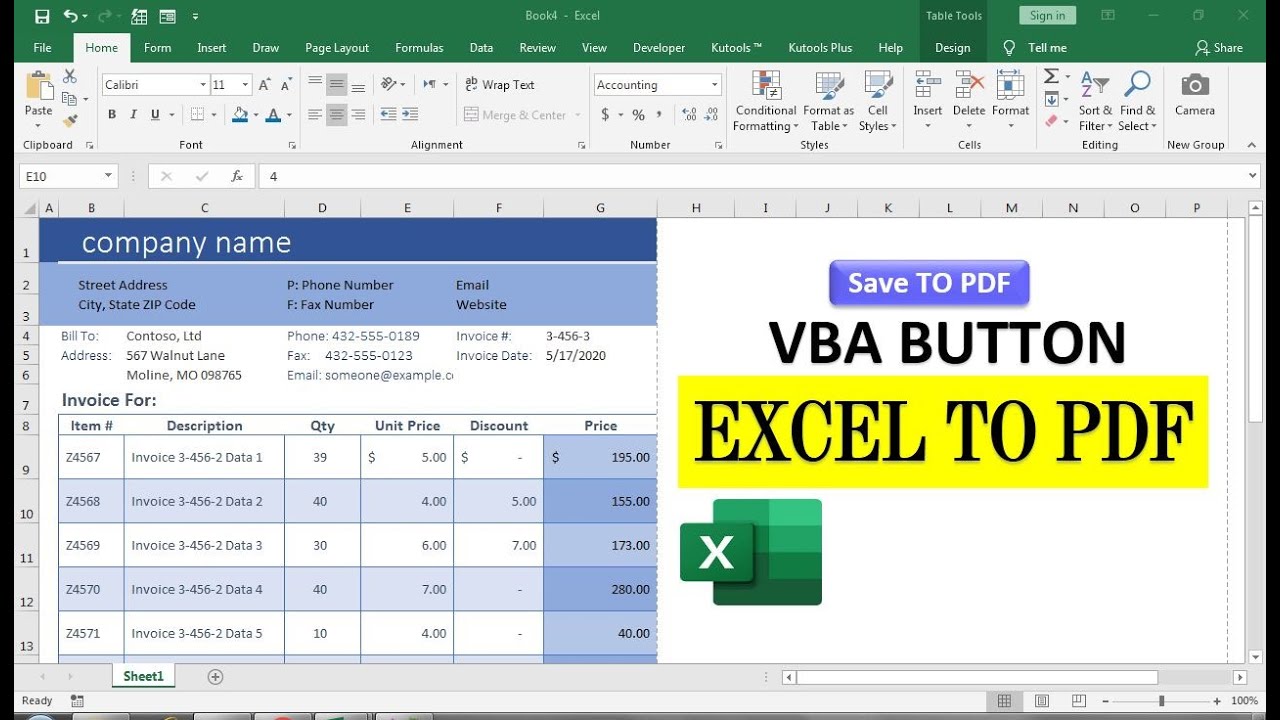Open the Formulas tab
1280x720 pixels.
419,48
